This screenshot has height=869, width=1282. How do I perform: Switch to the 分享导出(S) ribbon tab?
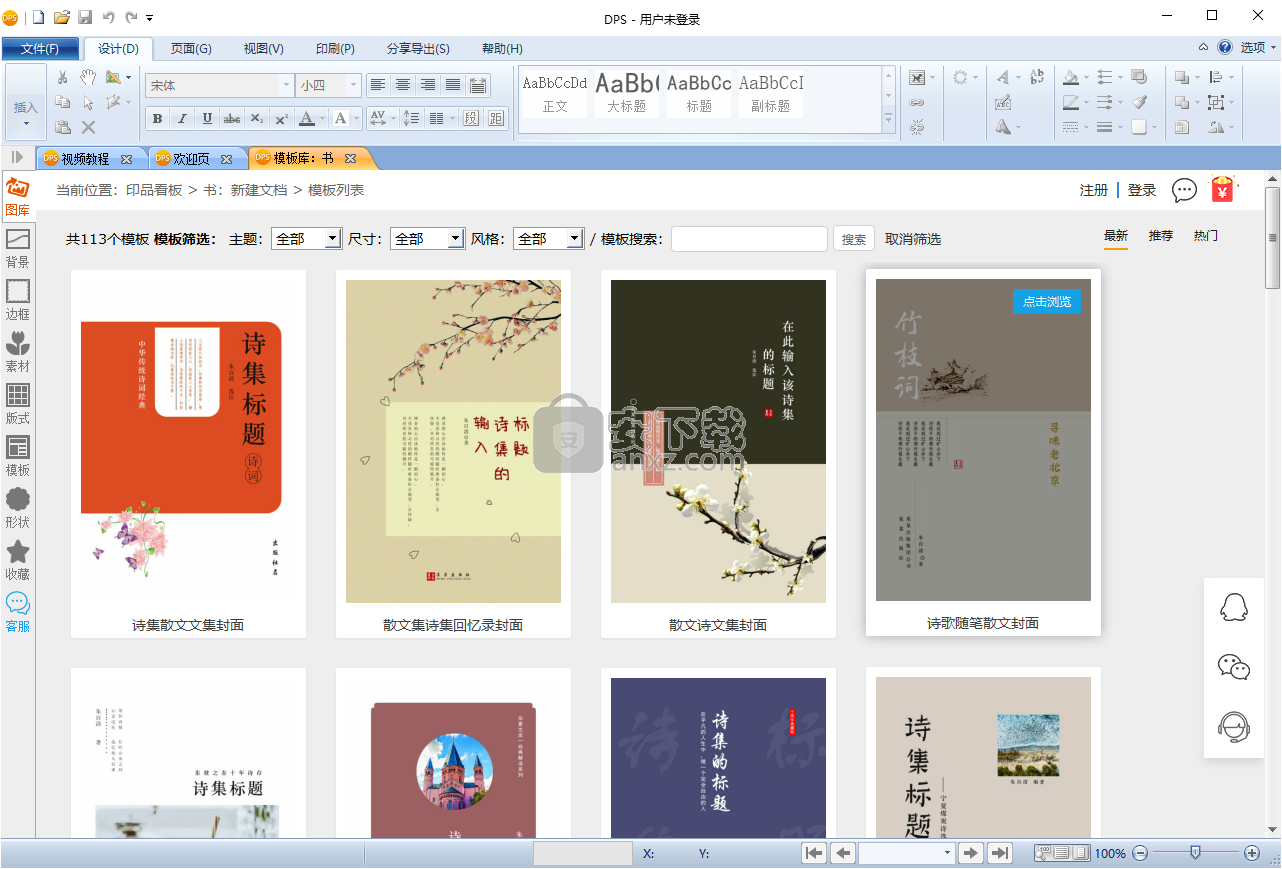tap(418, 49)
